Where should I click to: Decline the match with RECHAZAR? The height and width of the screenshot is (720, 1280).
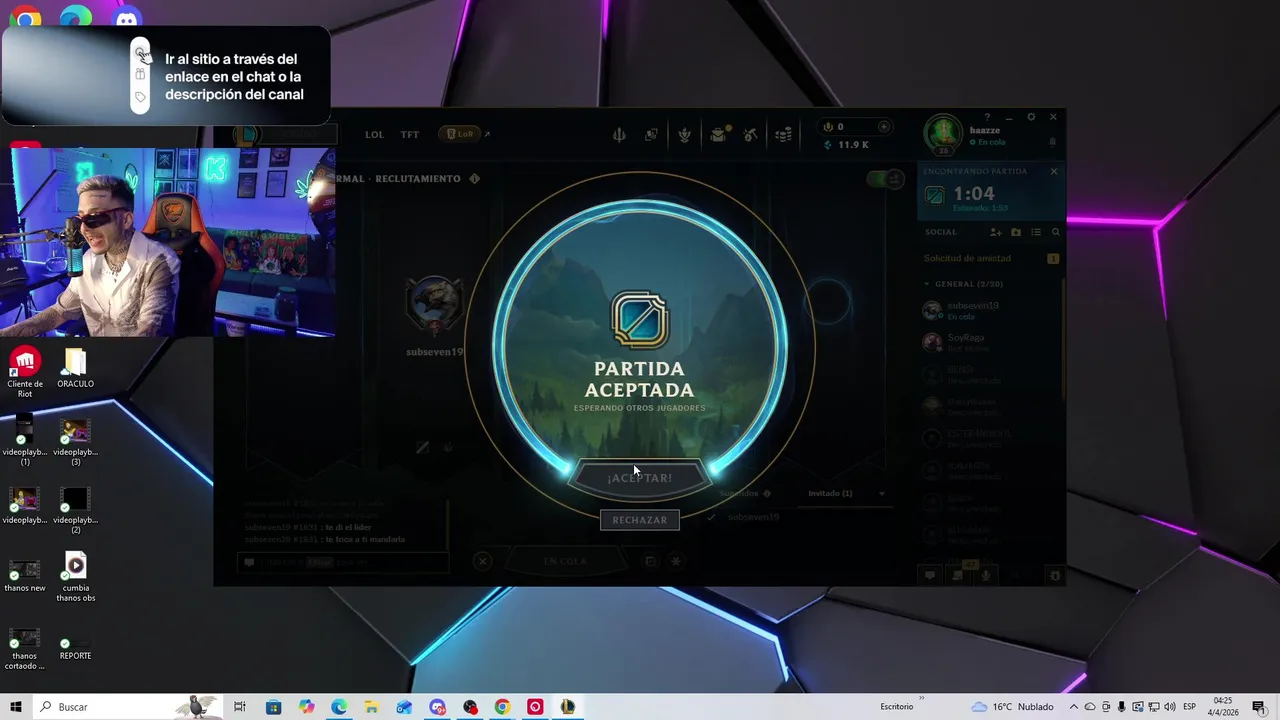(640, 520)
